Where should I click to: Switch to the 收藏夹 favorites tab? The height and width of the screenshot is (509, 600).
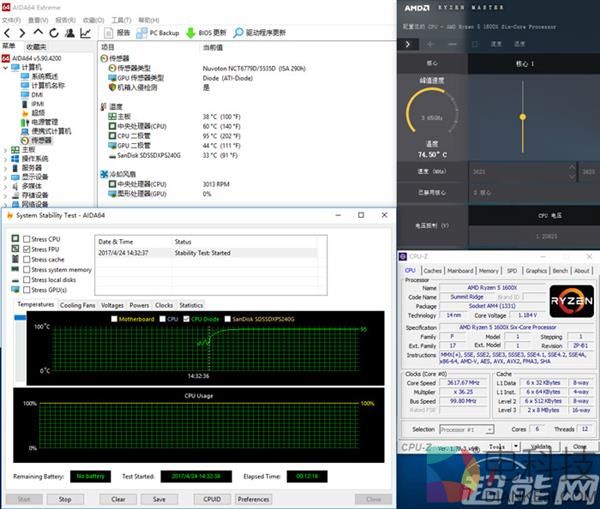pyautogui.click(x=36, y=47)
